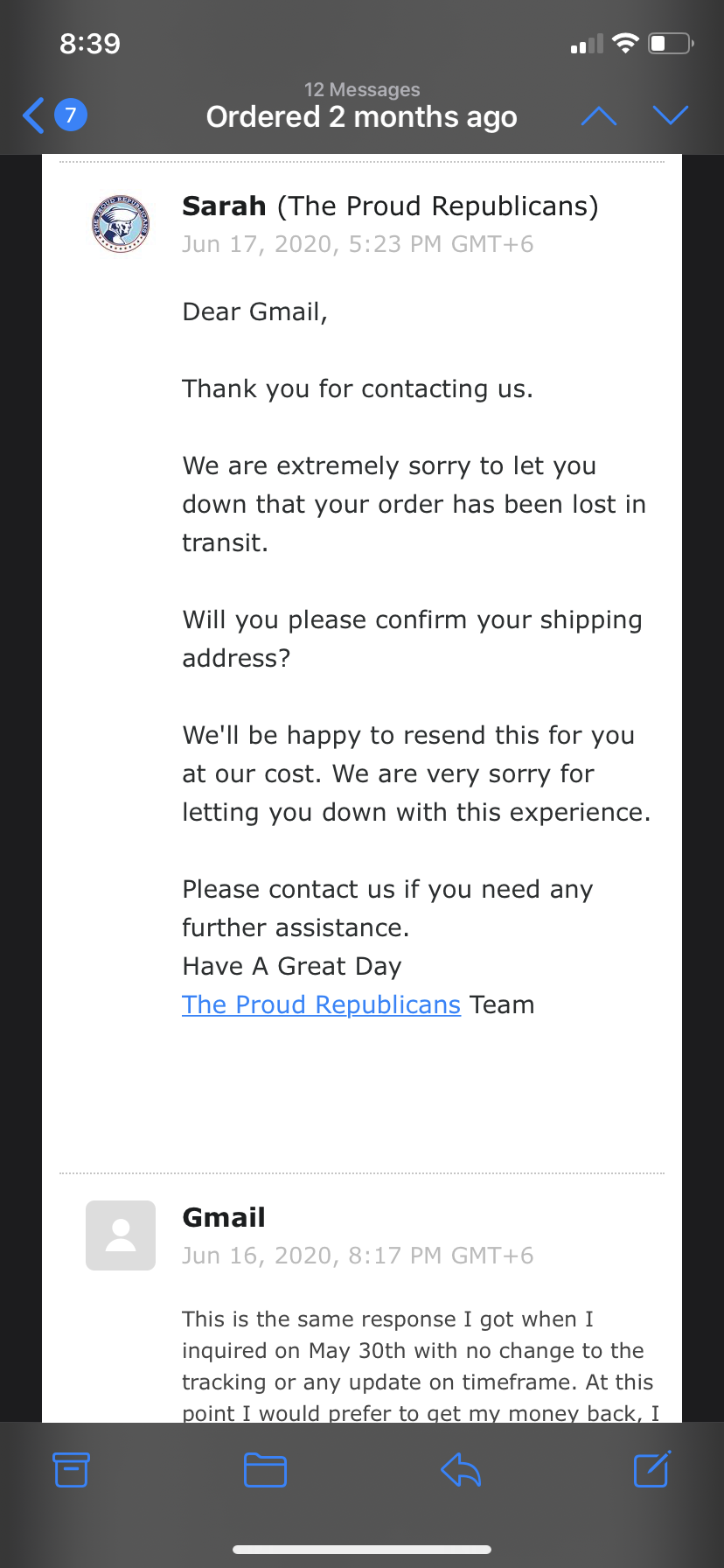Tap the sender name Sarah
724x1568 pixels.
click(x=224, y=206)
